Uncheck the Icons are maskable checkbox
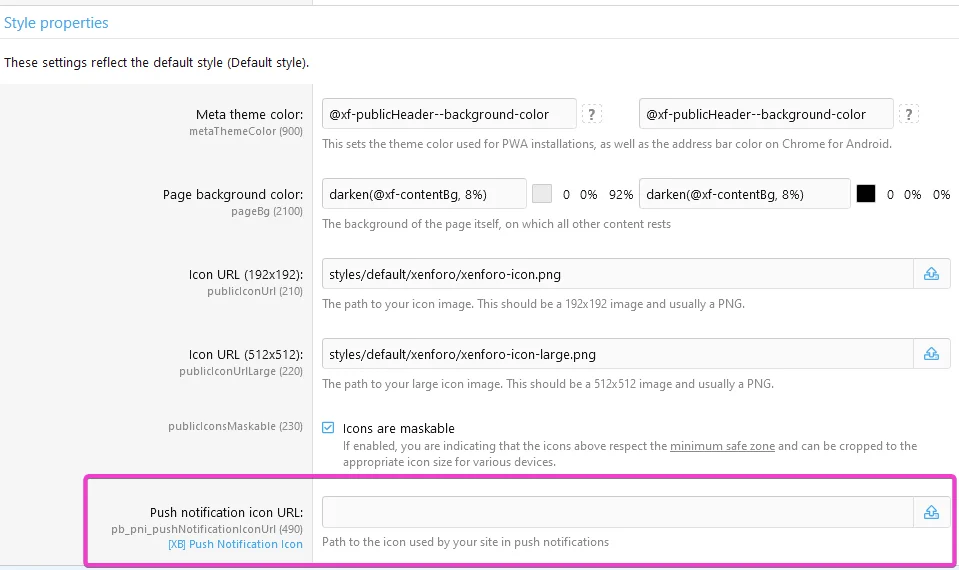 point(328,428)
